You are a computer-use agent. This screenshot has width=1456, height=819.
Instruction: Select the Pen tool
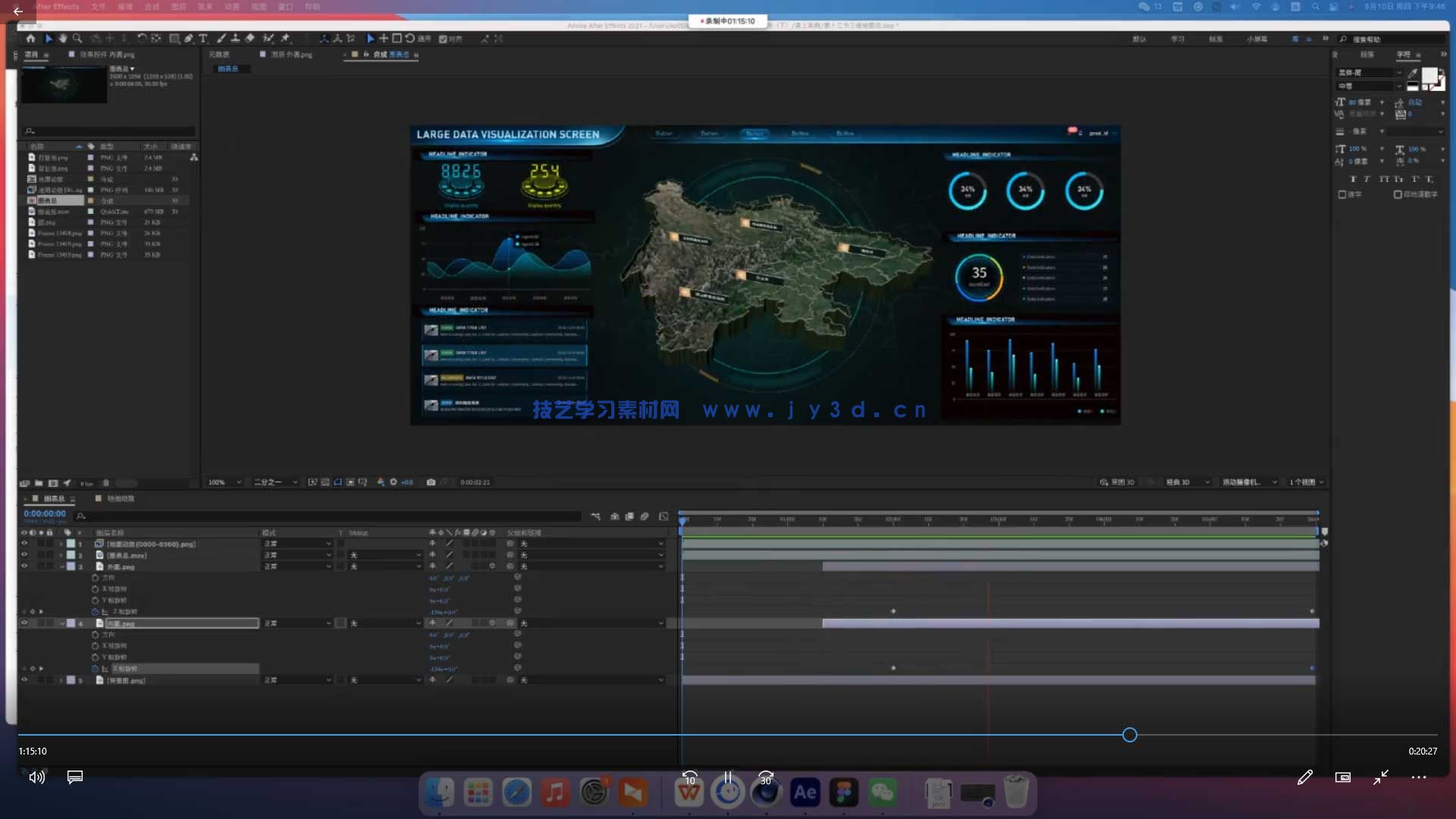[x=189, y=38]
